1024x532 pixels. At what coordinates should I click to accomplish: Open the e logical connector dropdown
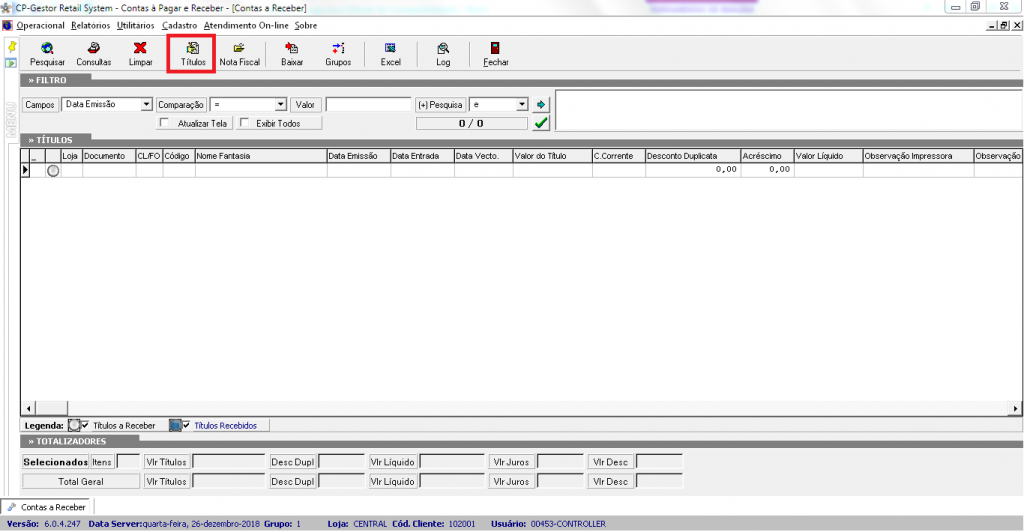522,104
